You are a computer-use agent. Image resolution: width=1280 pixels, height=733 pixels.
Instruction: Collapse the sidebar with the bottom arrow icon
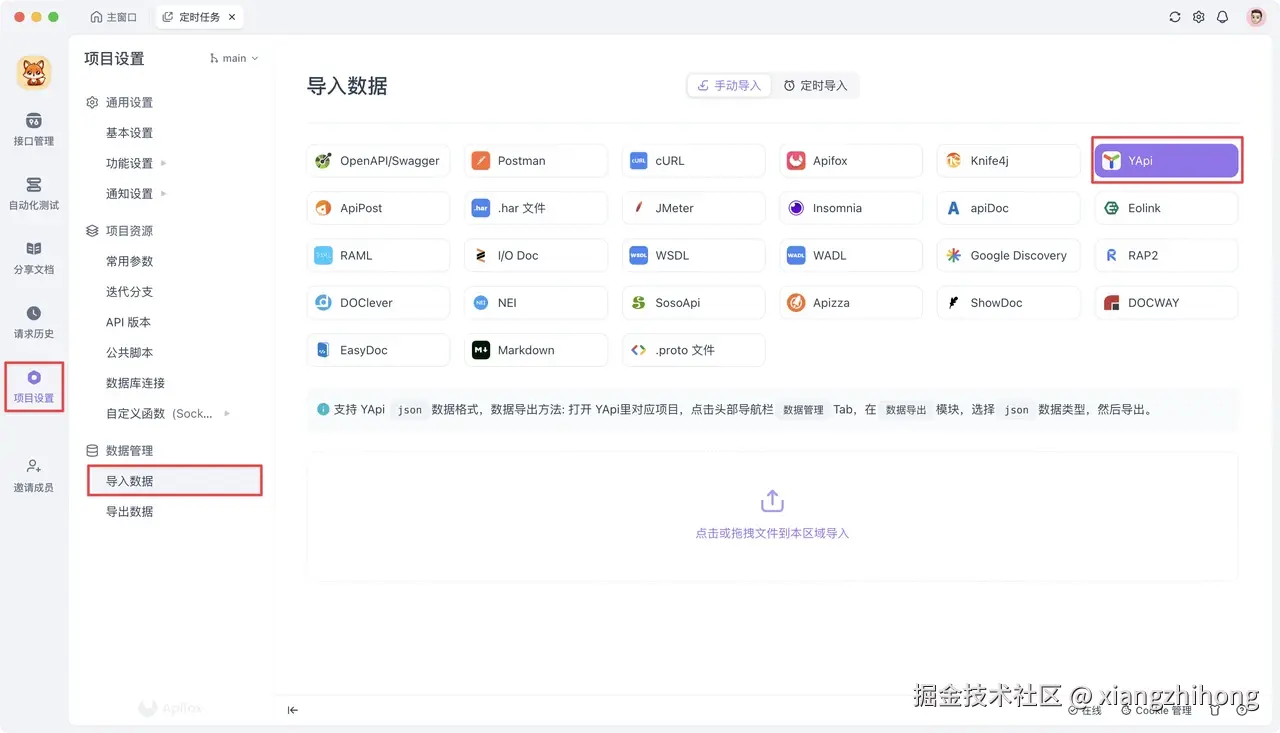[x=293, y=710]
